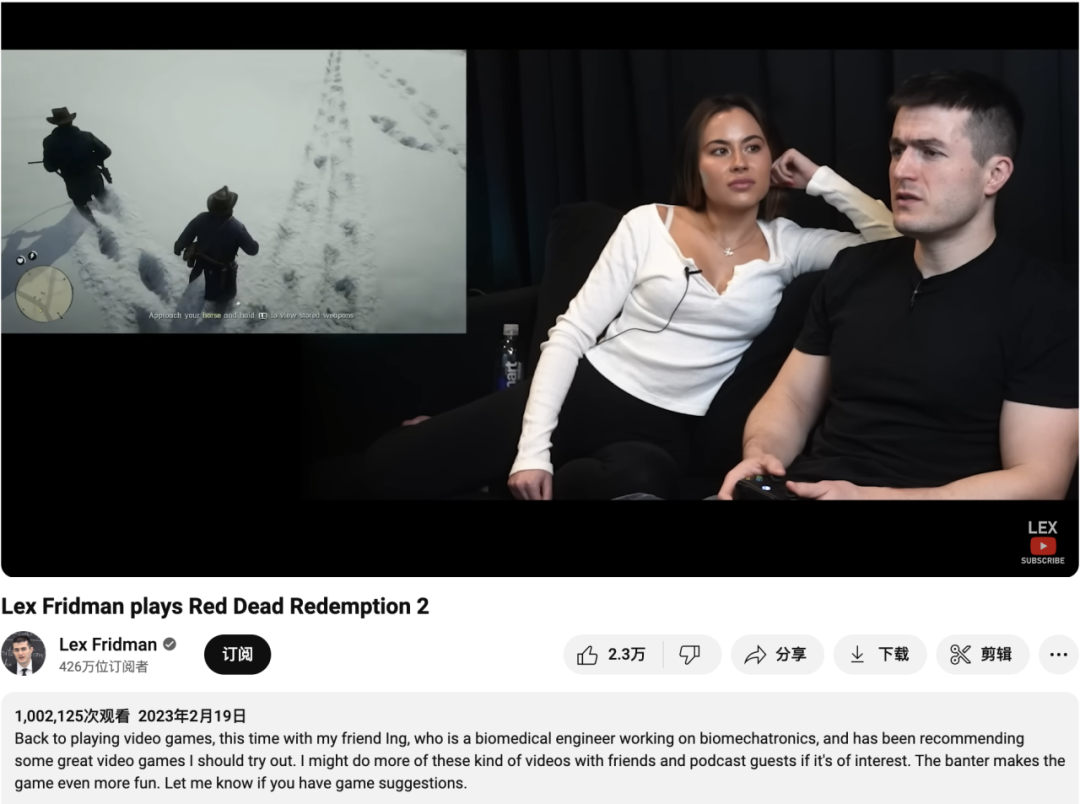Click the 下载 download label
Screen dimensions: 1080x804
coord(893,654)
